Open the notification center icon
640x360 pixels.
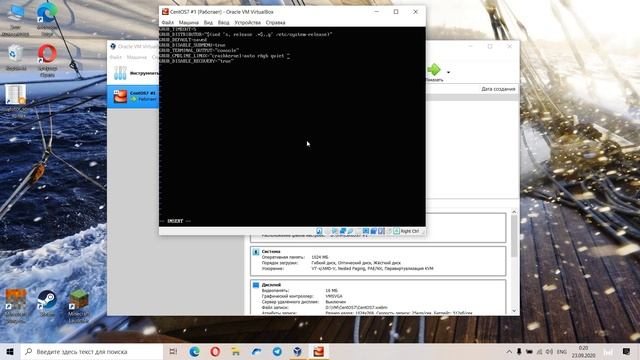[627, 351]
